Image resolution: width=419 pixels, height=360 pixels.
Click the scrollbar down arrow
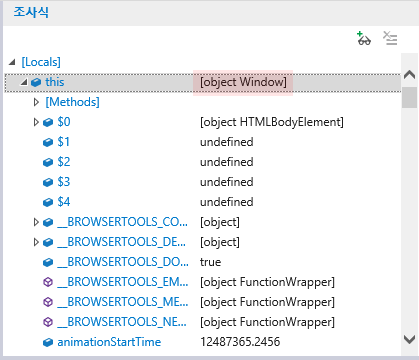pos(409,340)
